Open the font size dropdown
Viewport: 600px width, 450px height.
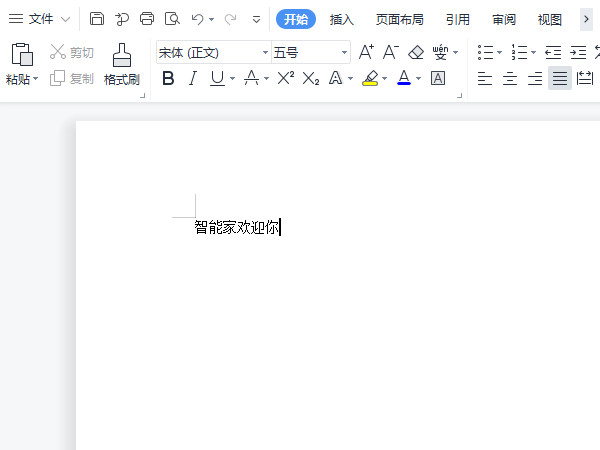pyautogui.click(x=344, y=53)
